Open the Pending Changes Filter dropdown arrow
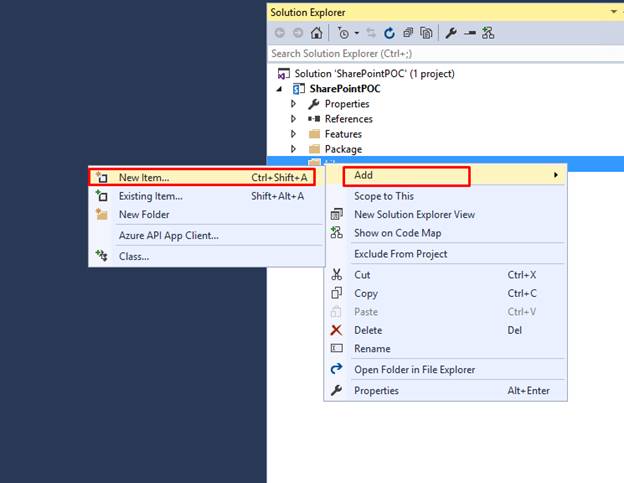 [x=357, y=33]
